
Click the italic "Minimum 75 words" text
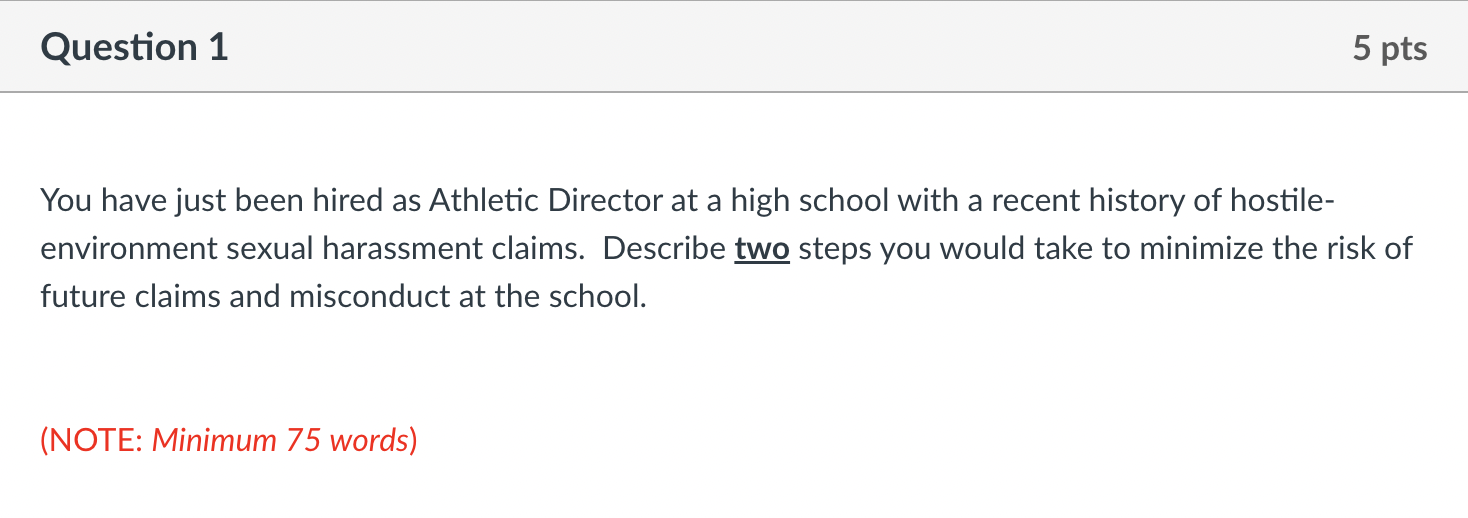pos(280,440)
